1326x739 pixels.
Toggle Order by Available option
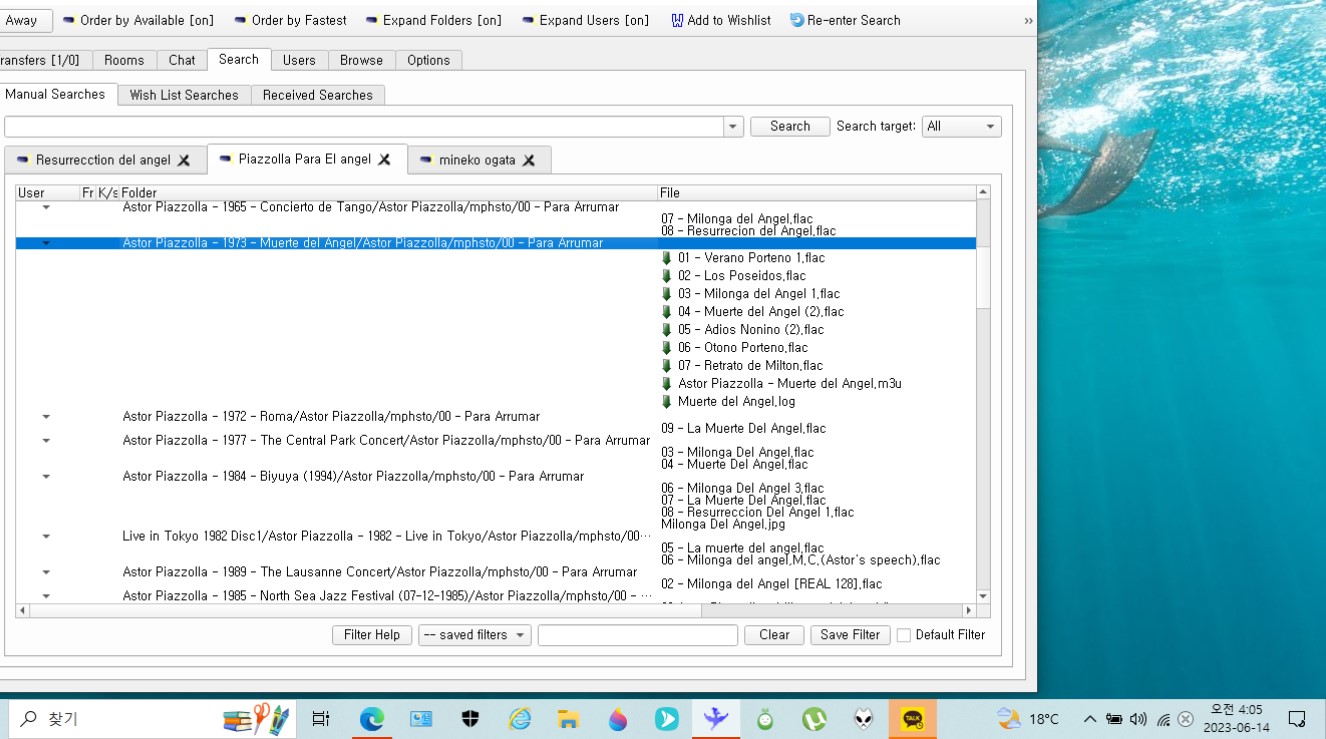click(138, 20)
